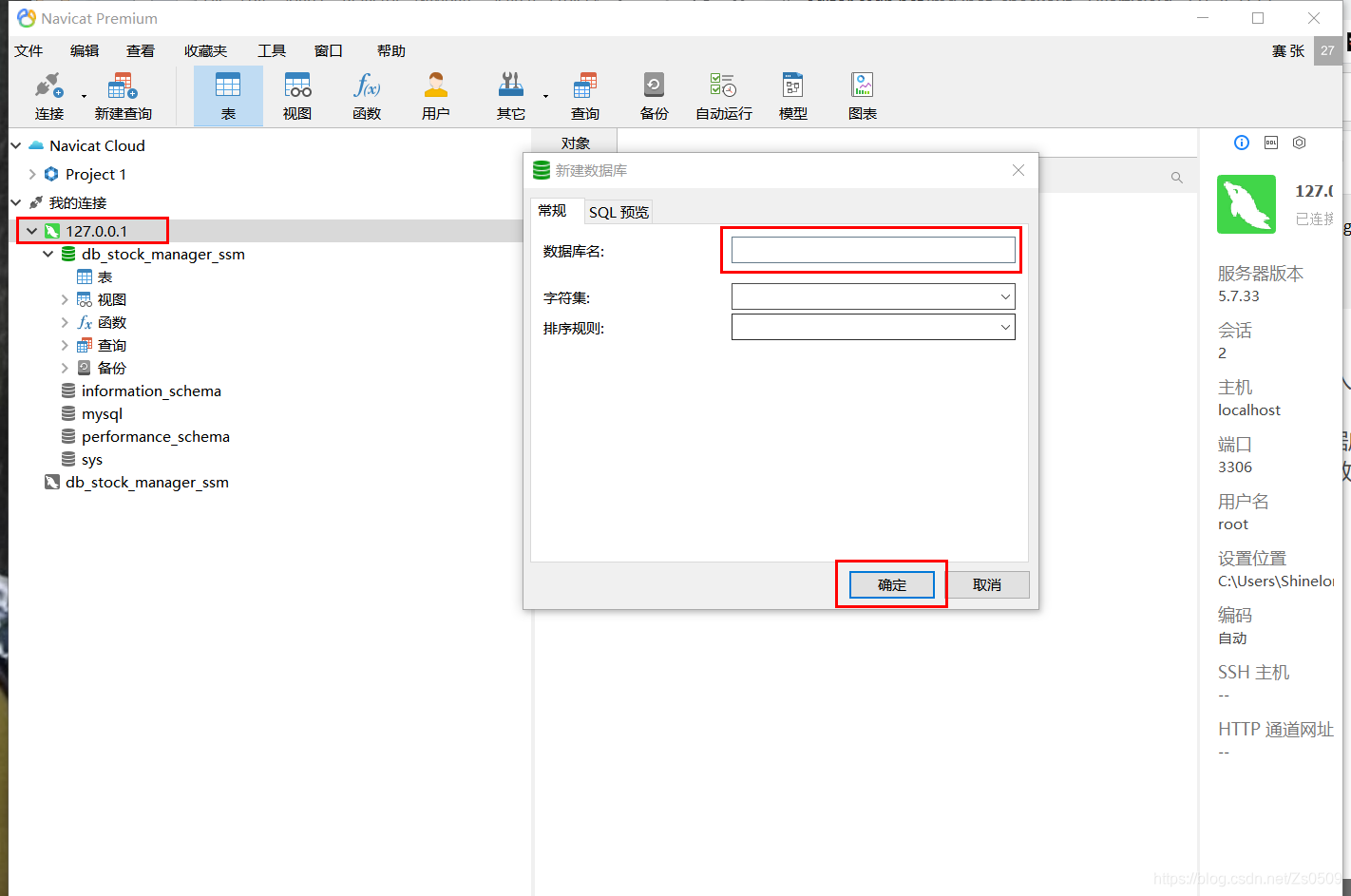The height and width of the screenshot is (896, 1351).
Task: Collapse the My Connections (我的连接) node
Action: tap(16, 202)
